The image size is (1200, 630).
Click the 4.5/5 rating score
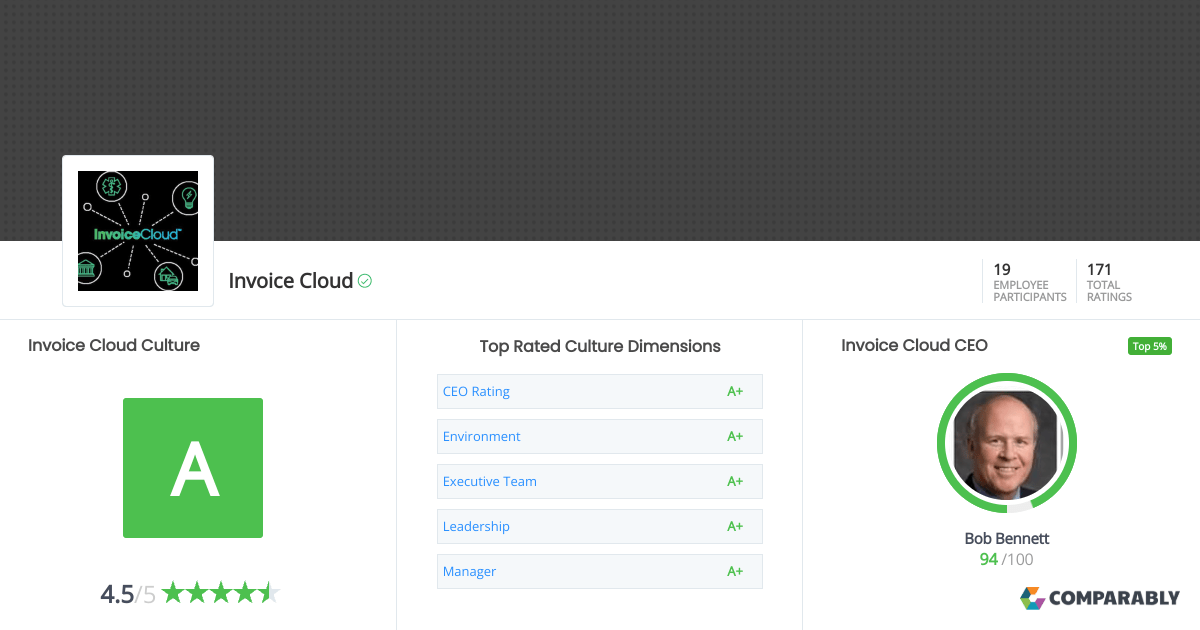pyautogui.click(x=128, y=594)
